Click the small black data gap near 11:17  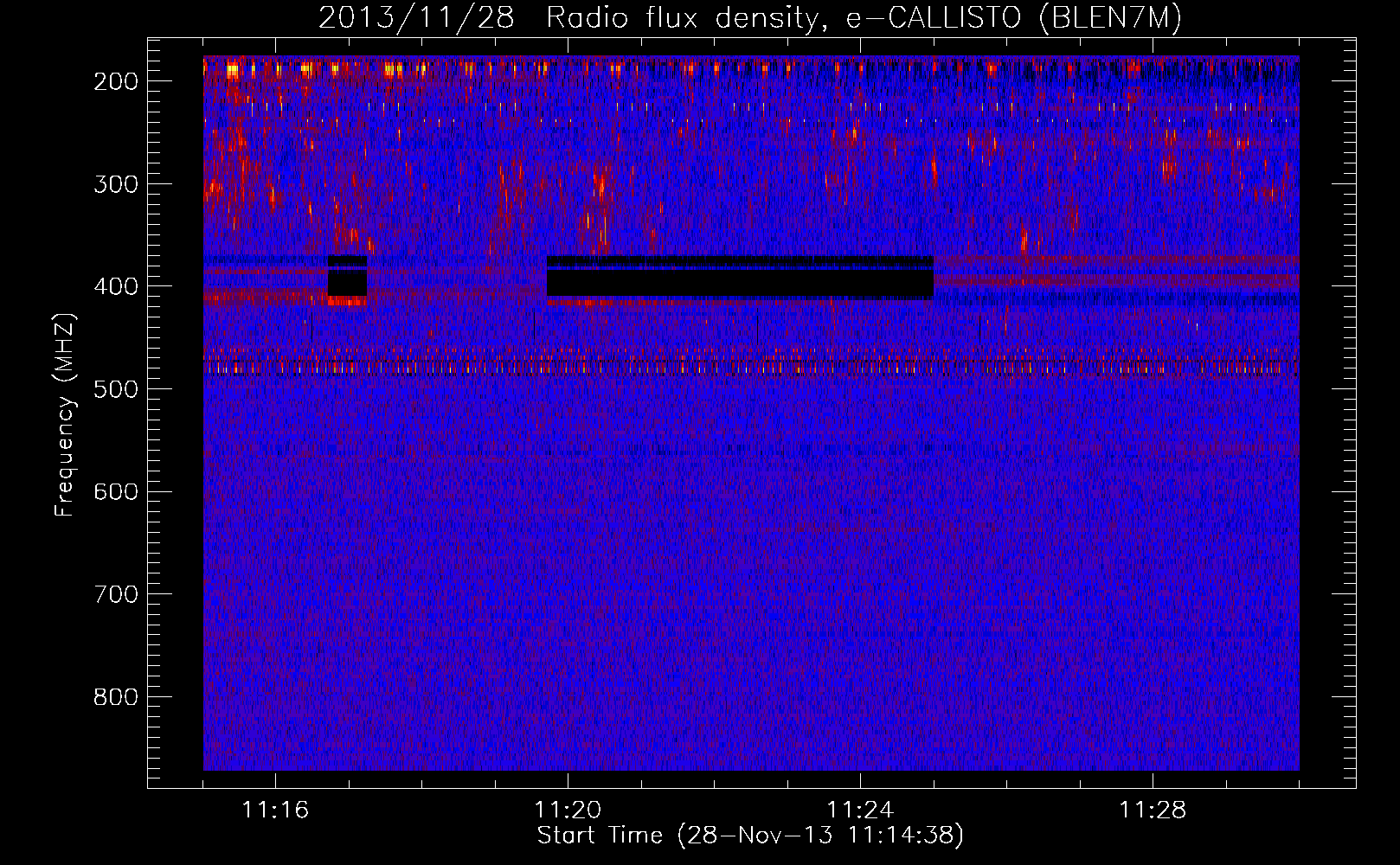coord(347,277)
